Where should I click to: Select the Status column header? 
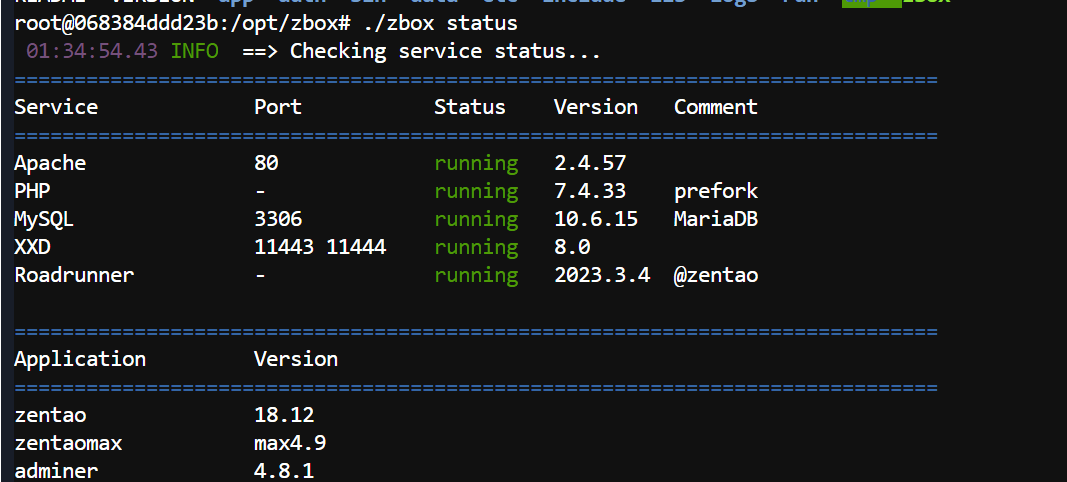tap(470, 107)
